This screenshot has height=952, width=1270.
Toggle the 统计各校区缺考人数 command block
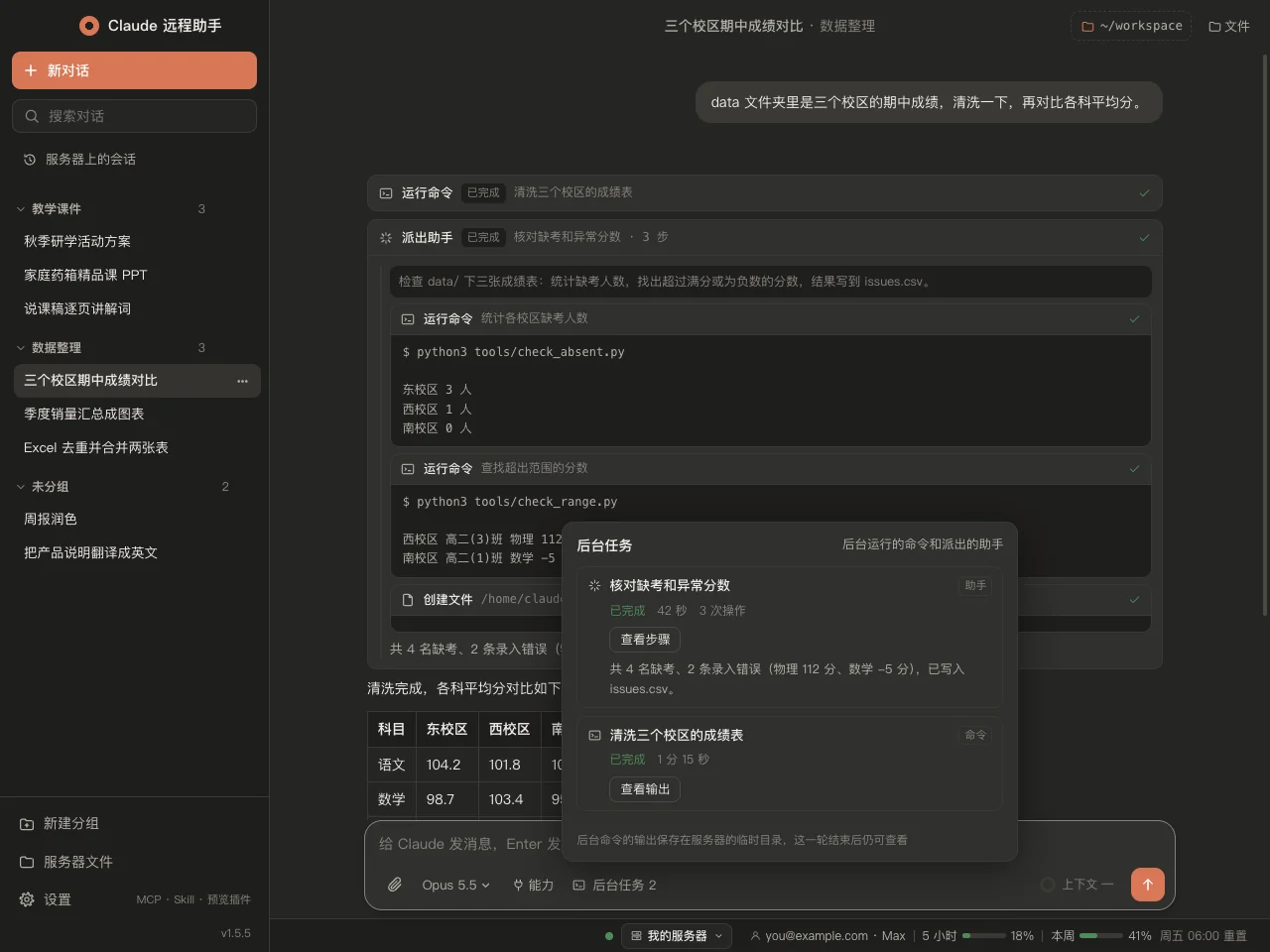(771, 318)
